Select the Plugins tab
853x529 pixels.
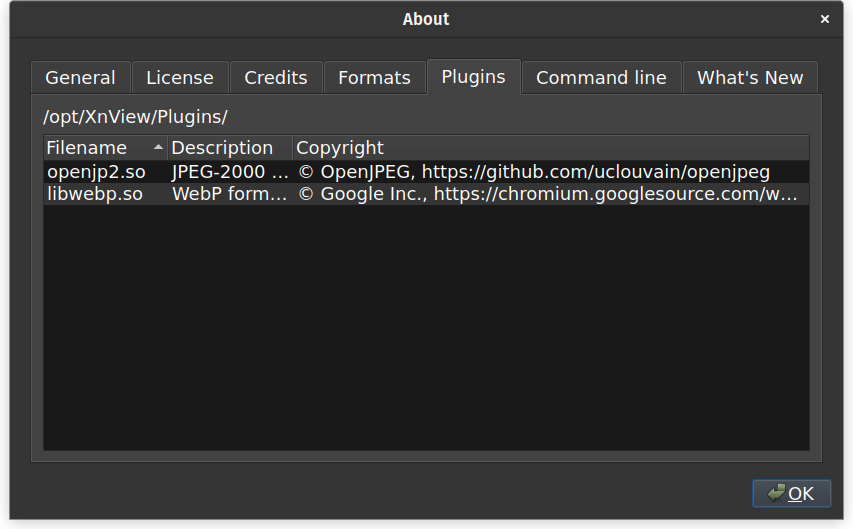[x=473, y=77]
